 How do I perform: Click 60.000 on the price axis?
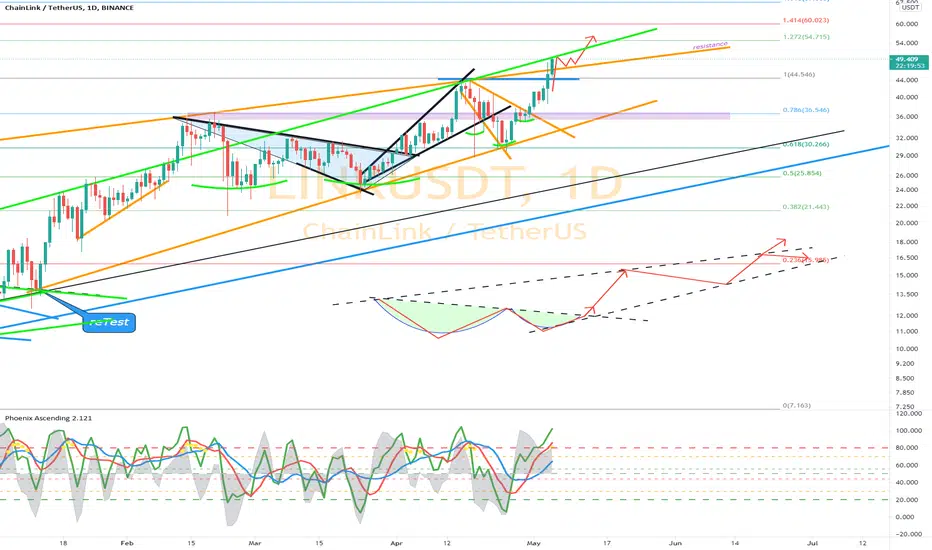[908, 24]
